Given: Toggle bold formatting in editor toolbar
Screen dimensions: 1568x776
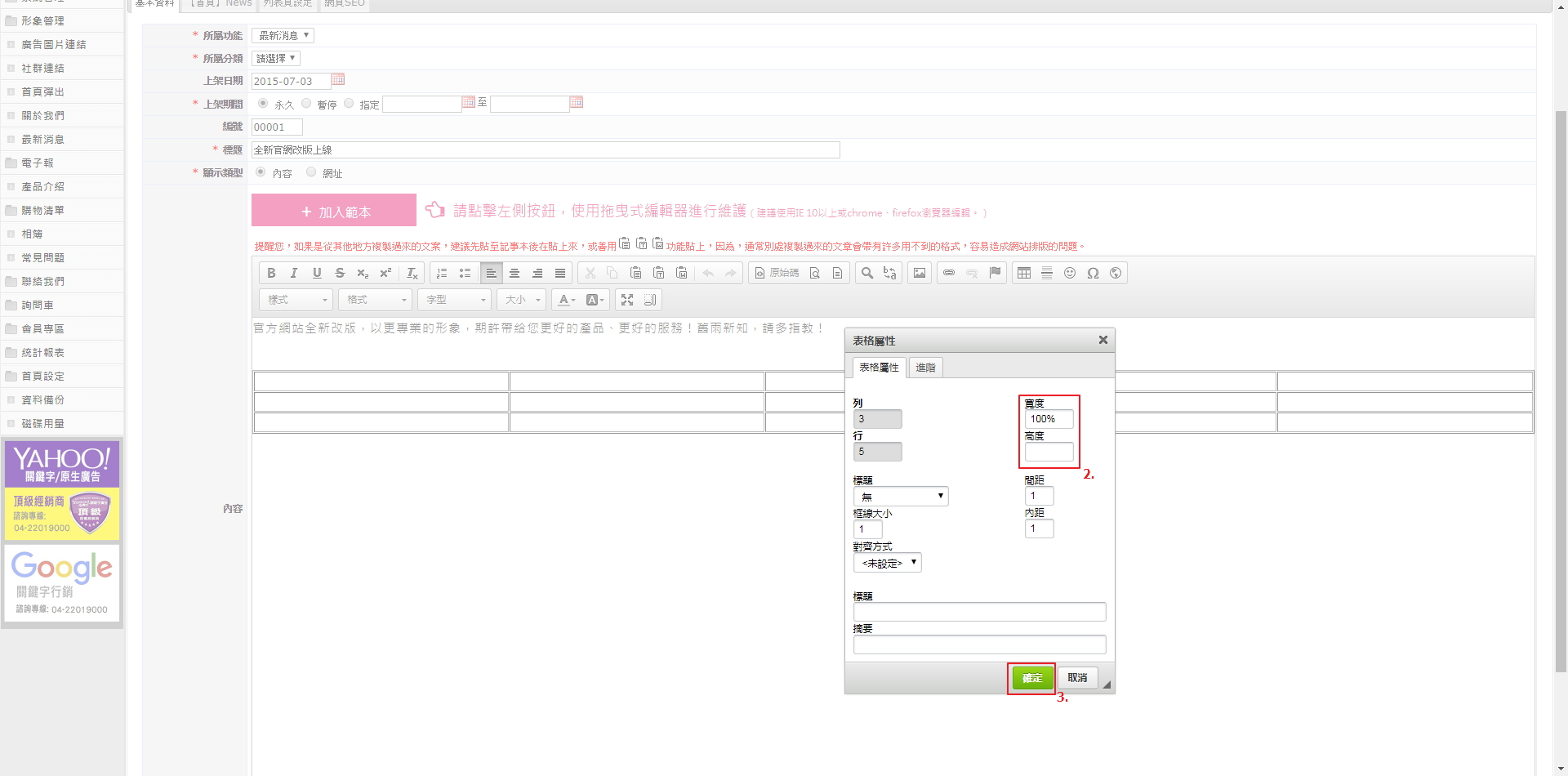Looking at the screenshot, I should [x=271, y=273].
